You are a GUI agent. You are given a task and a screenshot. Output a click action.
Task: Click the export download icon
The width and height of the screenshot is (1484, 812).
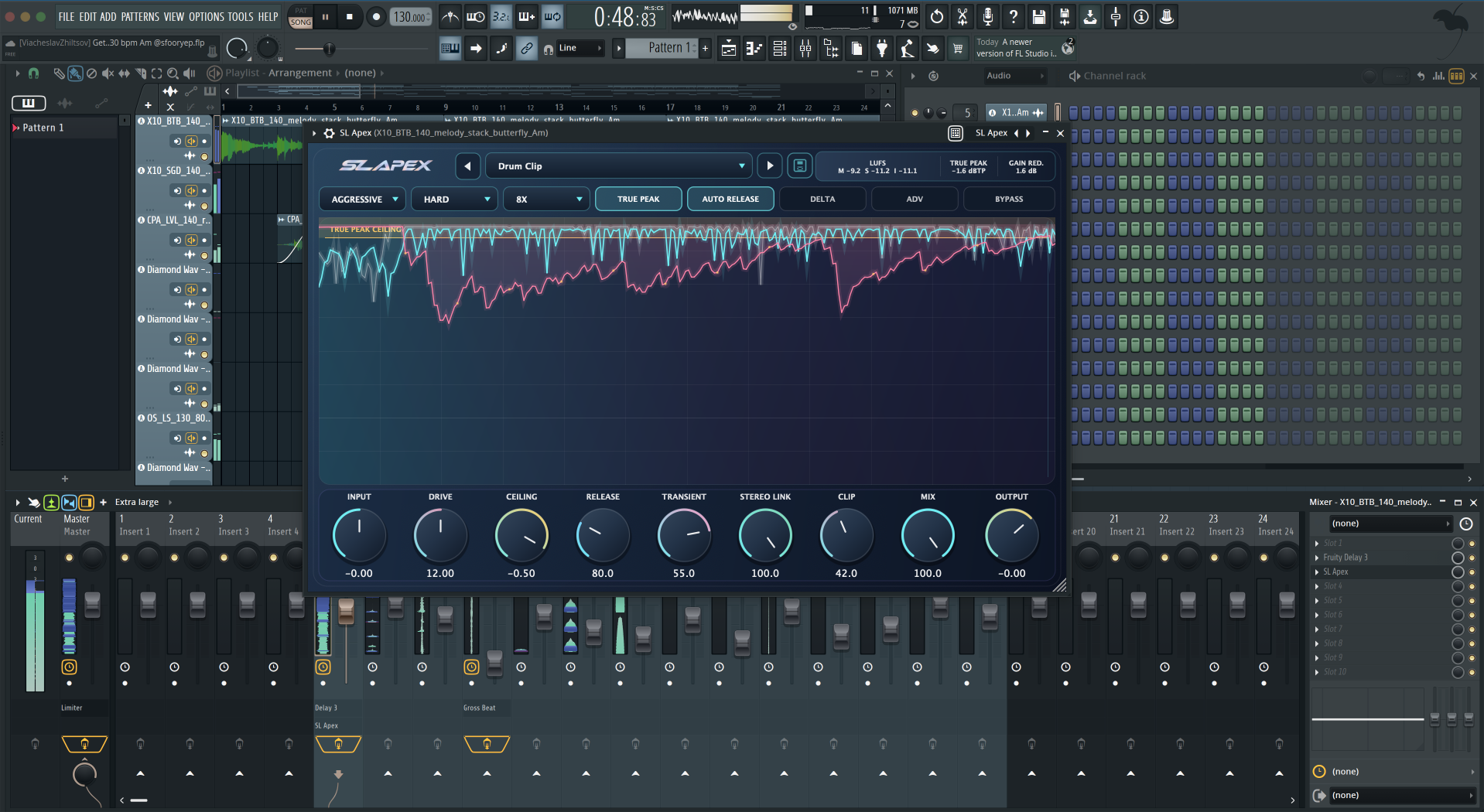(x=1090, y=16)
